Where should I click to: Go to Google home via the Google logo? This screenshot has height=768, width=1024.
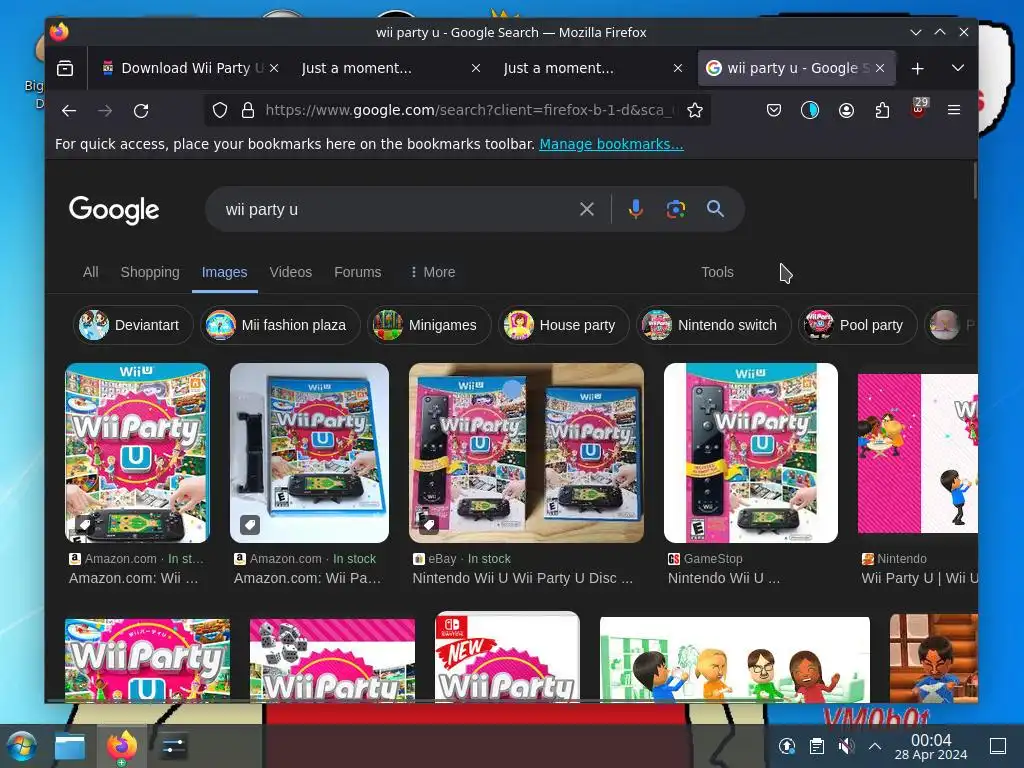coord(114,210)
